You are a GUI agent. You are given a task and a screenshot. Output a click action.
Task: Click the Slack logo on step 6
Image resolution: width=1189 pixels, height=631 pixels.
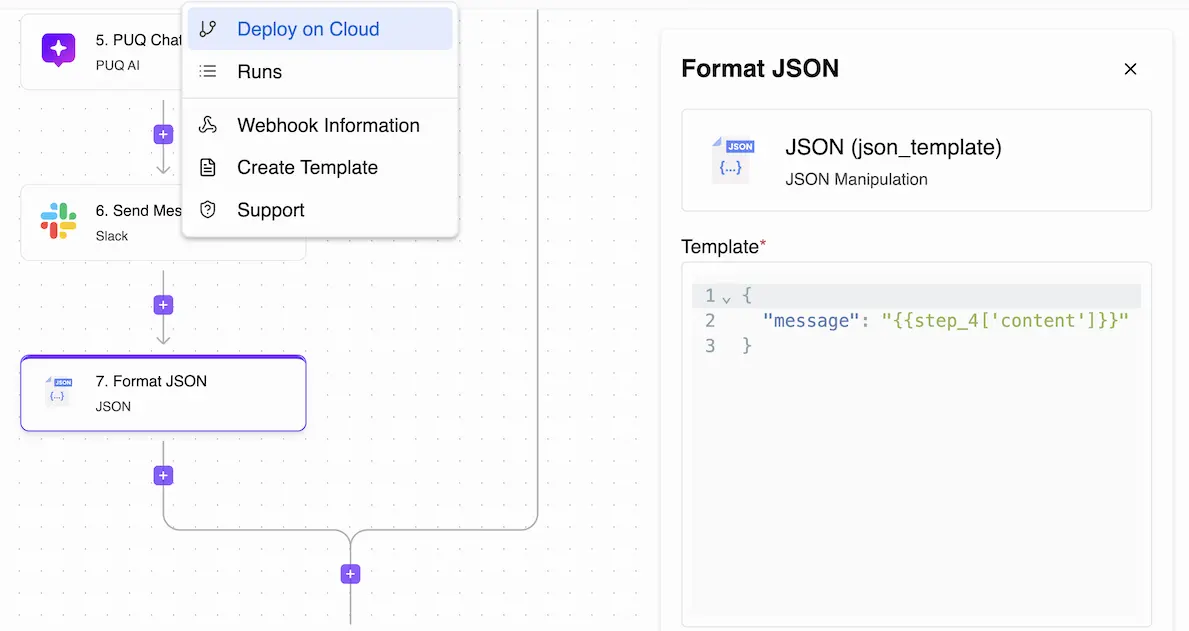[59, 221]
